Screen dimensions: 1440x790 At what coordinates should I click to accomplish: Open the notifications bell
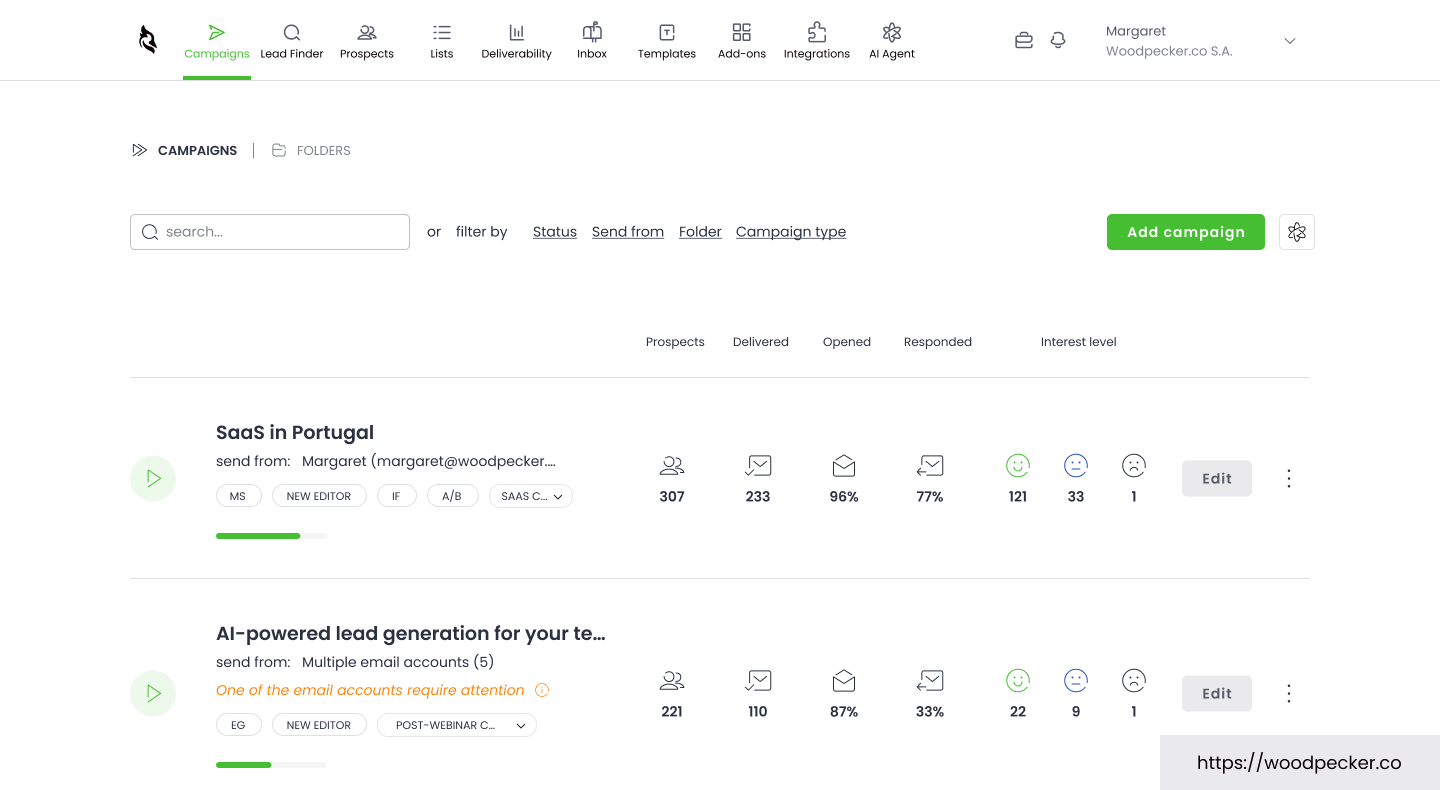click(1058, 40)
